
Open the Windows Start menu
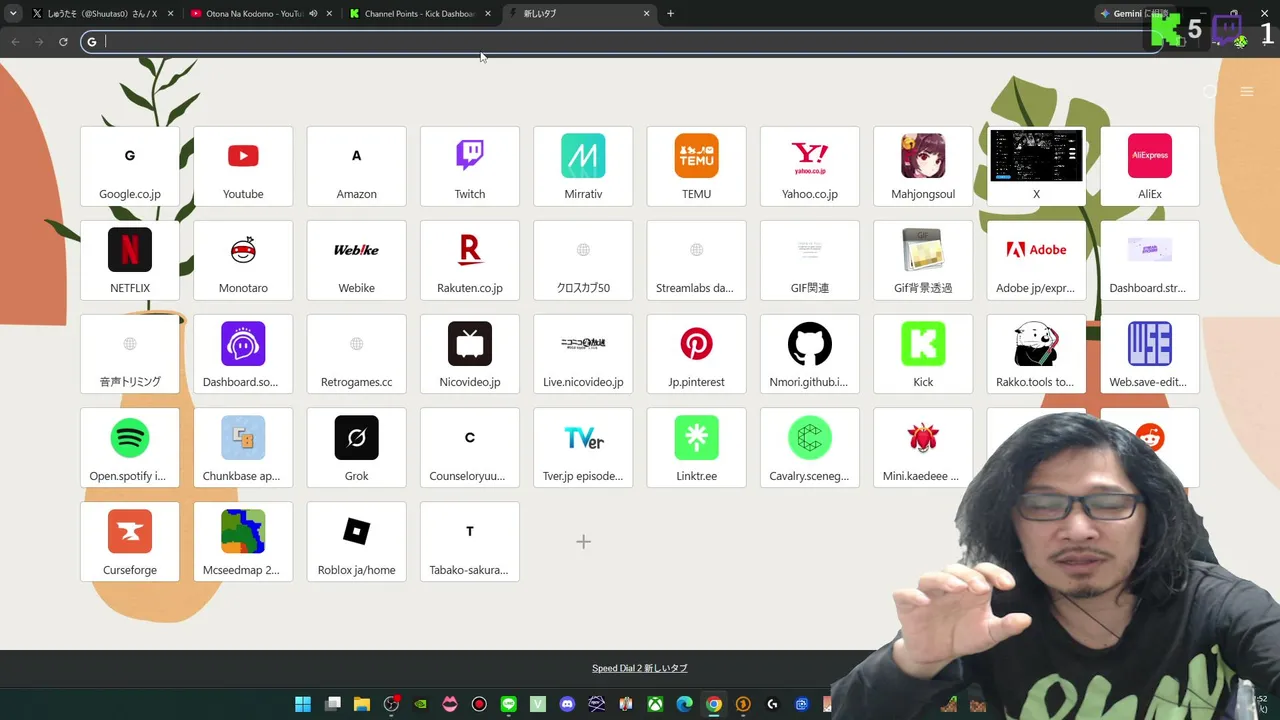pos(303,704)
